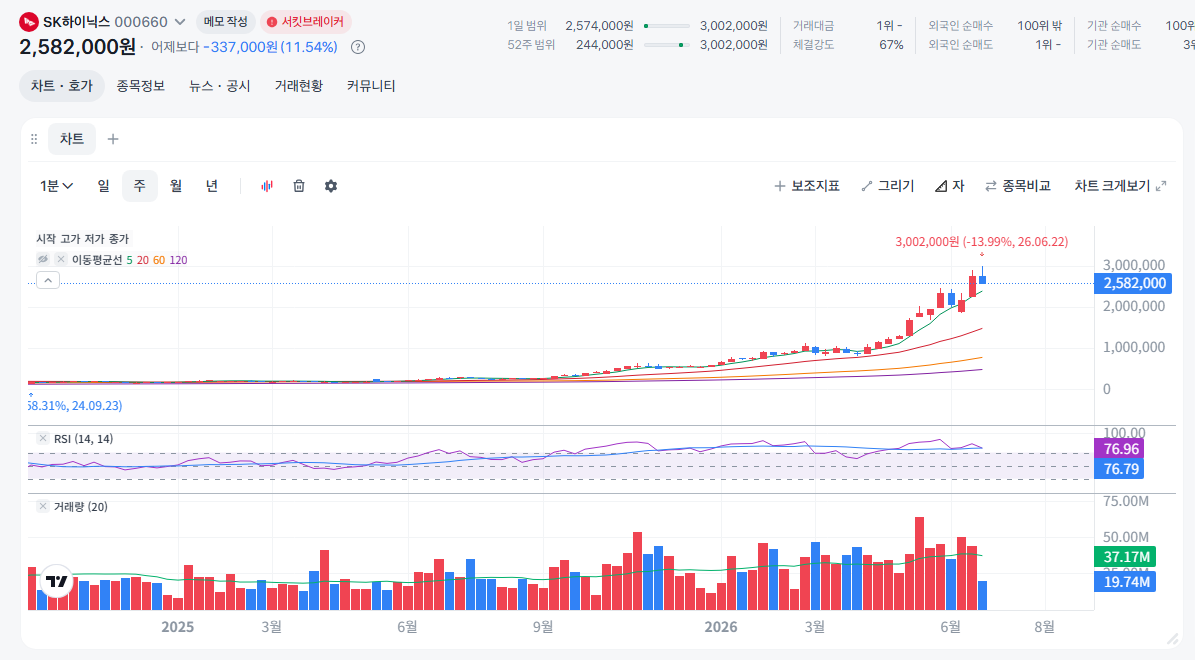
Task: Expand the SK하이닉스 000660 stock dropdown
Action: [180, 22]
